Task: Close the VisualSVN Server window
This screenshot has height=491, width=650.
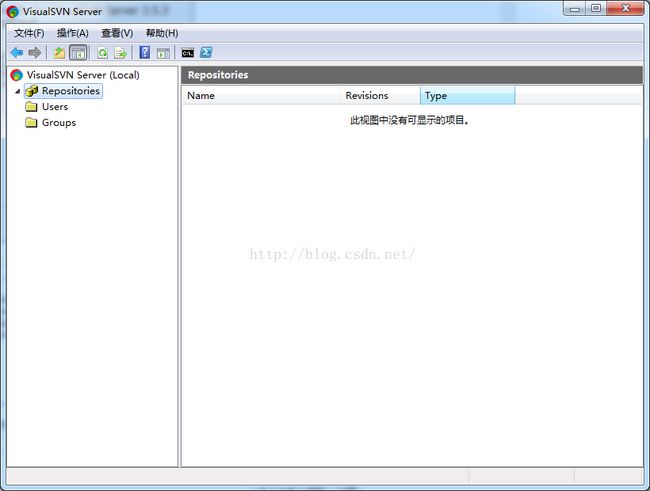Action: 626,9
